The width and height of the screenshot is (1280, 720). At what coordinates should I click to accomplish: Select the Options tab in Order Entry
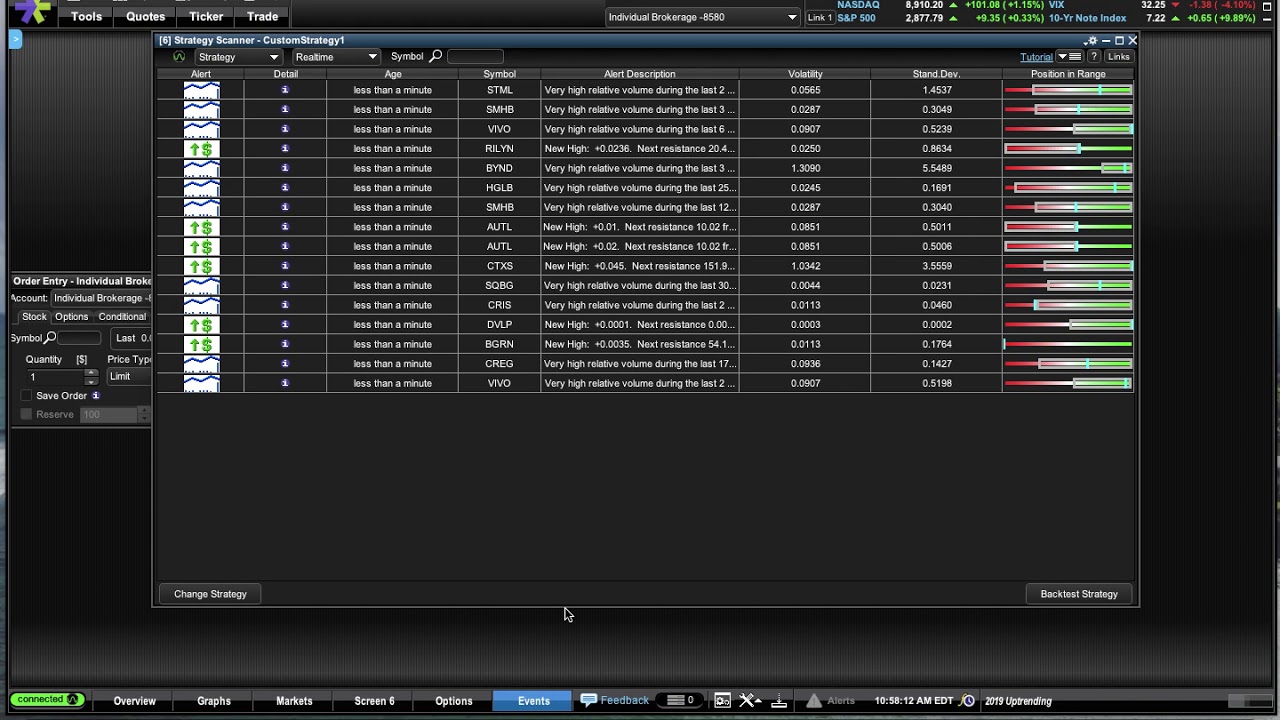[x=71, y=317]
